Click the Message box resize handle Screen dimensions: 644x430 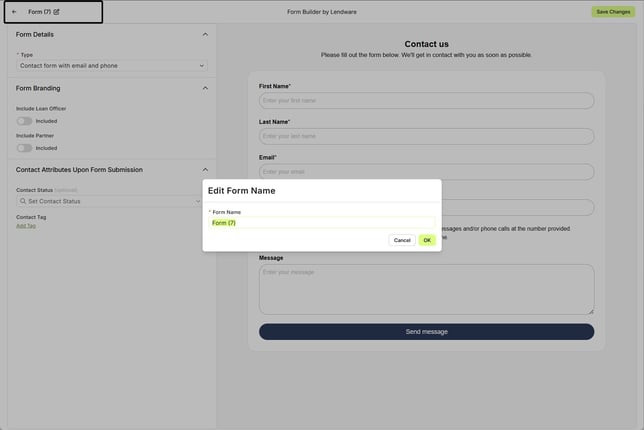[x=590, y=311]
